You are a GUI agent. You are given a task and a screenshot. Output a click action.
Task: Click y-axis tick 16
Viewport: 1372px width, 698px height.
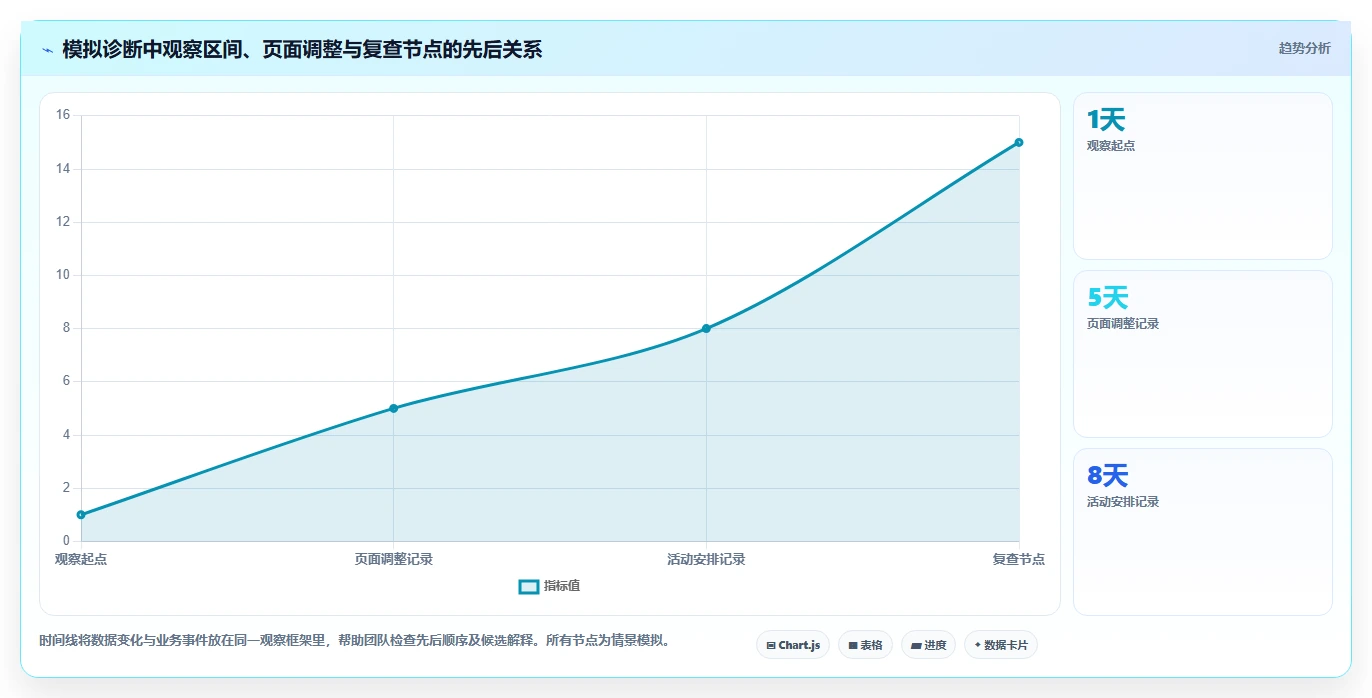click(62, 115)
